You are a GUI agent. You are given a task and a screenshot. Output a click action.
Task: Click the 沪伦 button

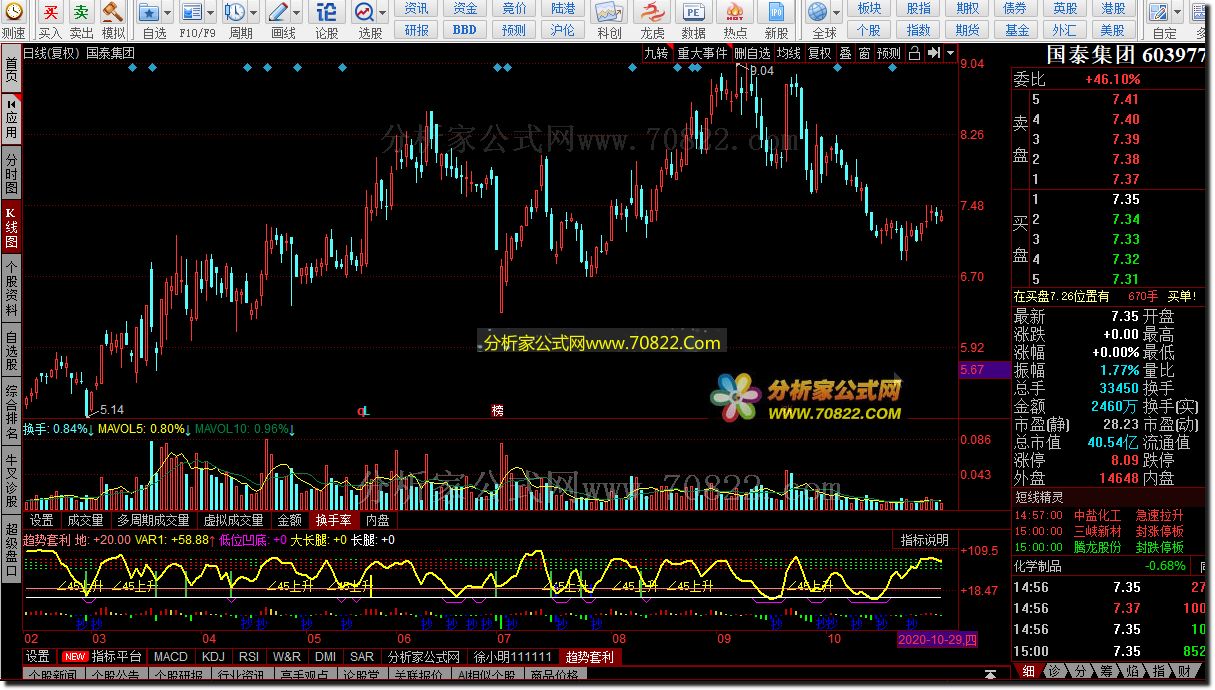coord(563,29)
